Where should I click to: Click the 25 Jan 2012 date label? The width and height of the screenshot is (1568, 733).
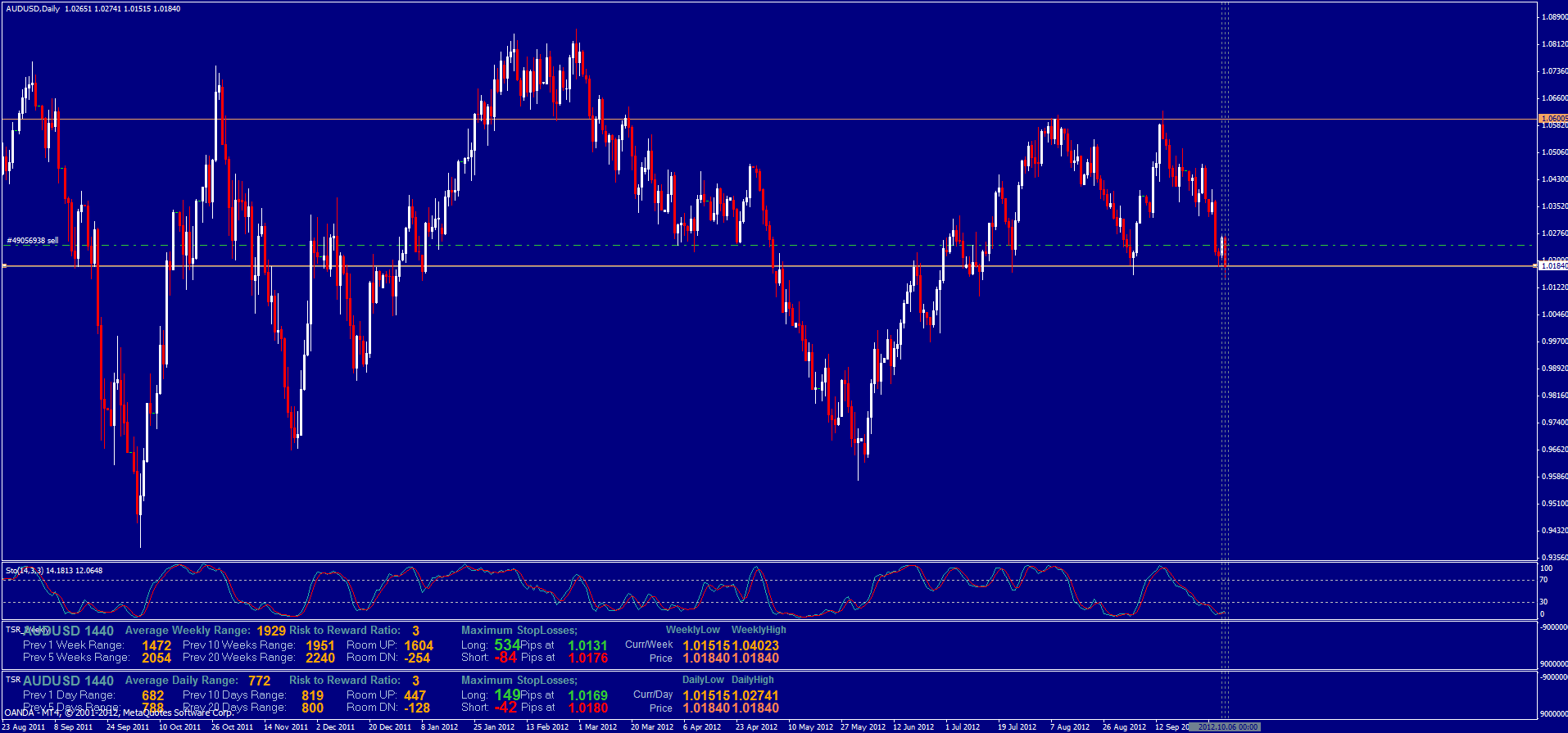(x=494, y=727)
